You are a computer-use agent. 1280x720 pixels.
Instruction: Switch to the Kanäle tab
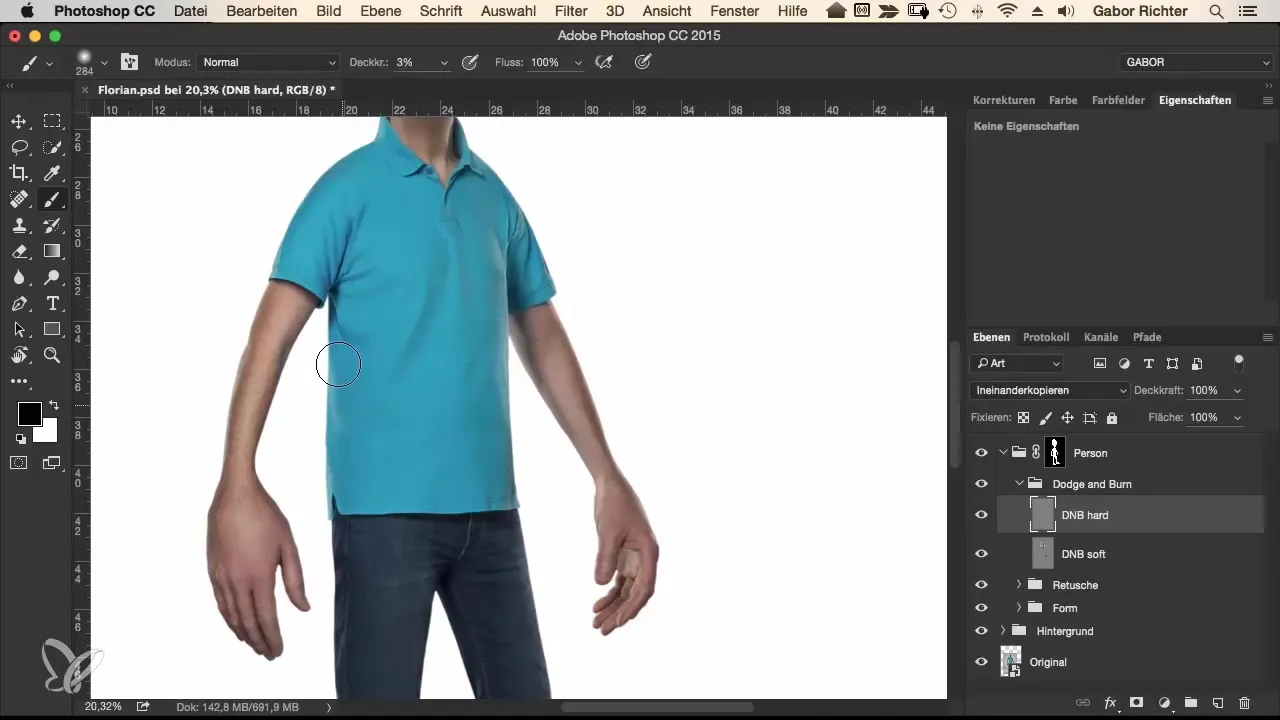(1101, 337)
